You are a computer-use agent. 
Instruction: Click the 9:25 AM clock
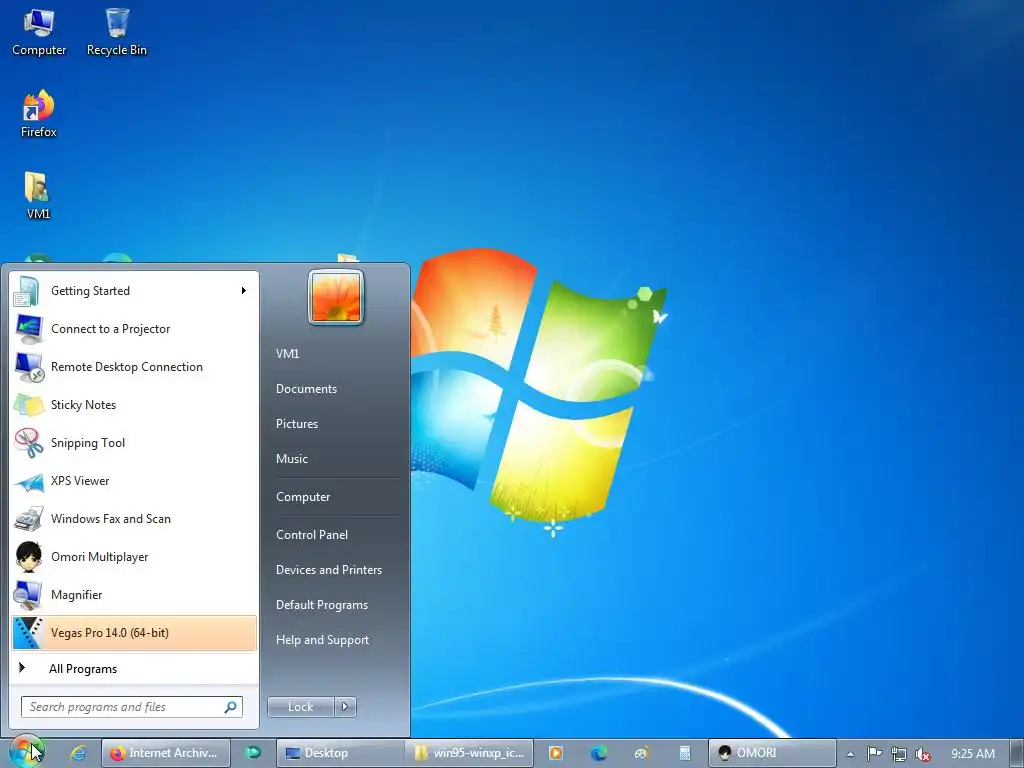(x=973, y=754)
